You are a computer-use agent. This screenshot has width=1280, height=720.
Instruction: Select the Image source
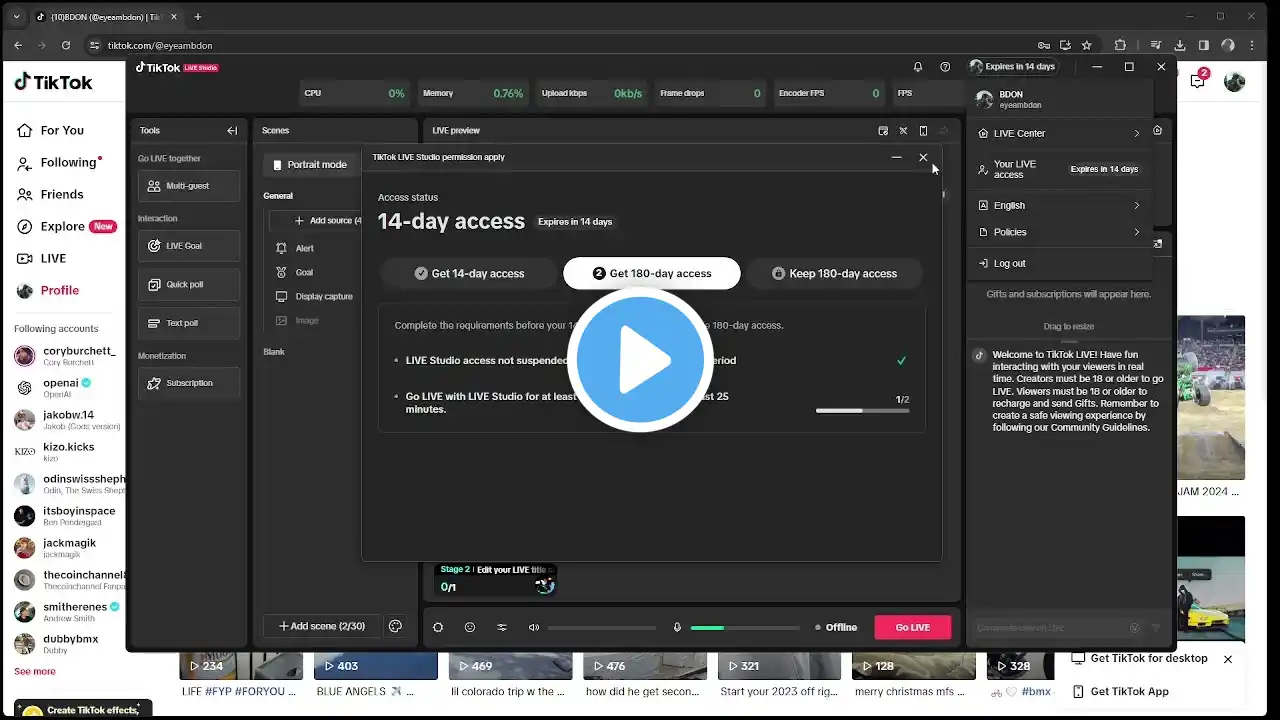298,320
